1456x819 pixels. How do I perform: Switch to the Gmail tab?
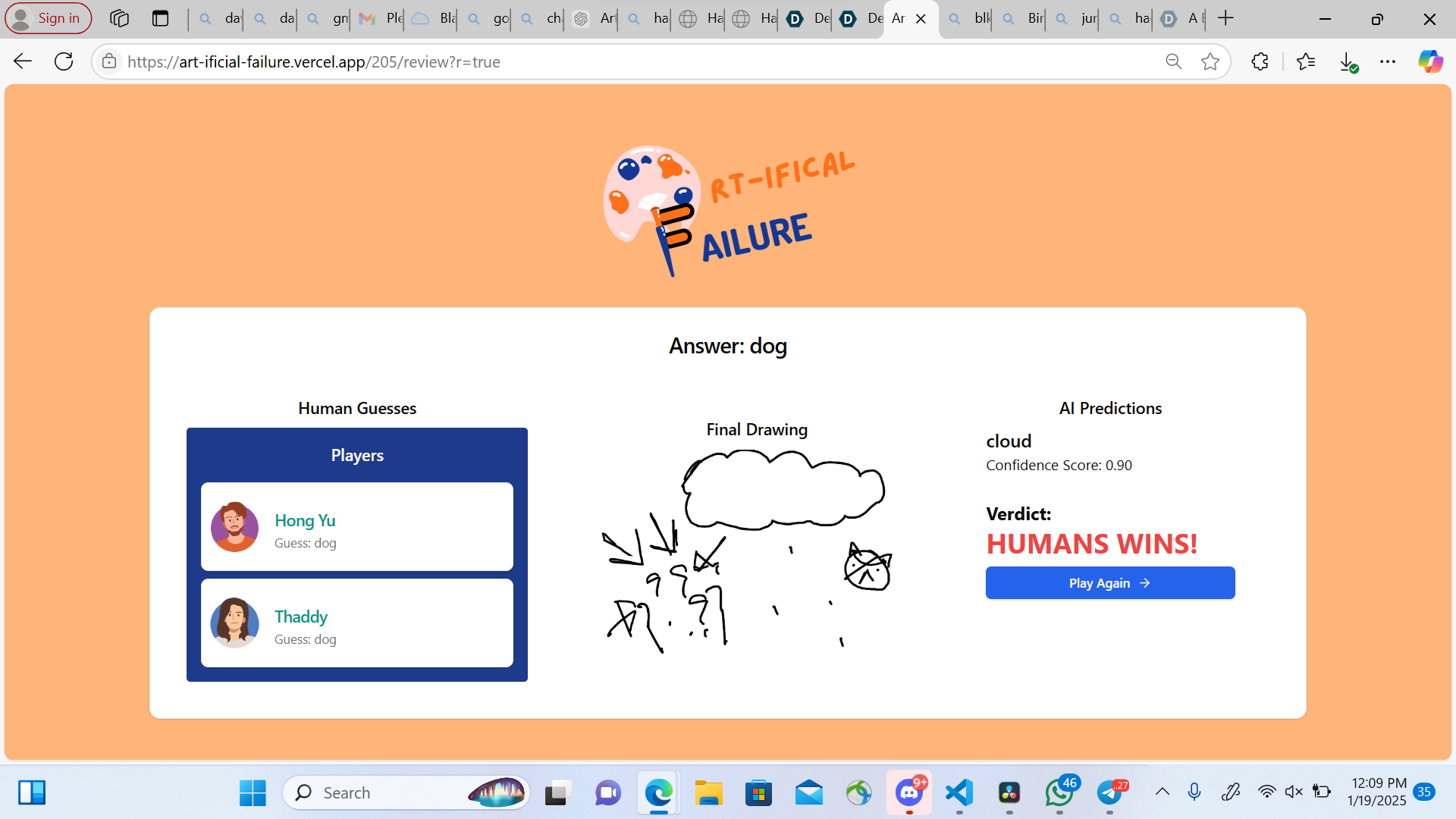click(x=380, y=18)
